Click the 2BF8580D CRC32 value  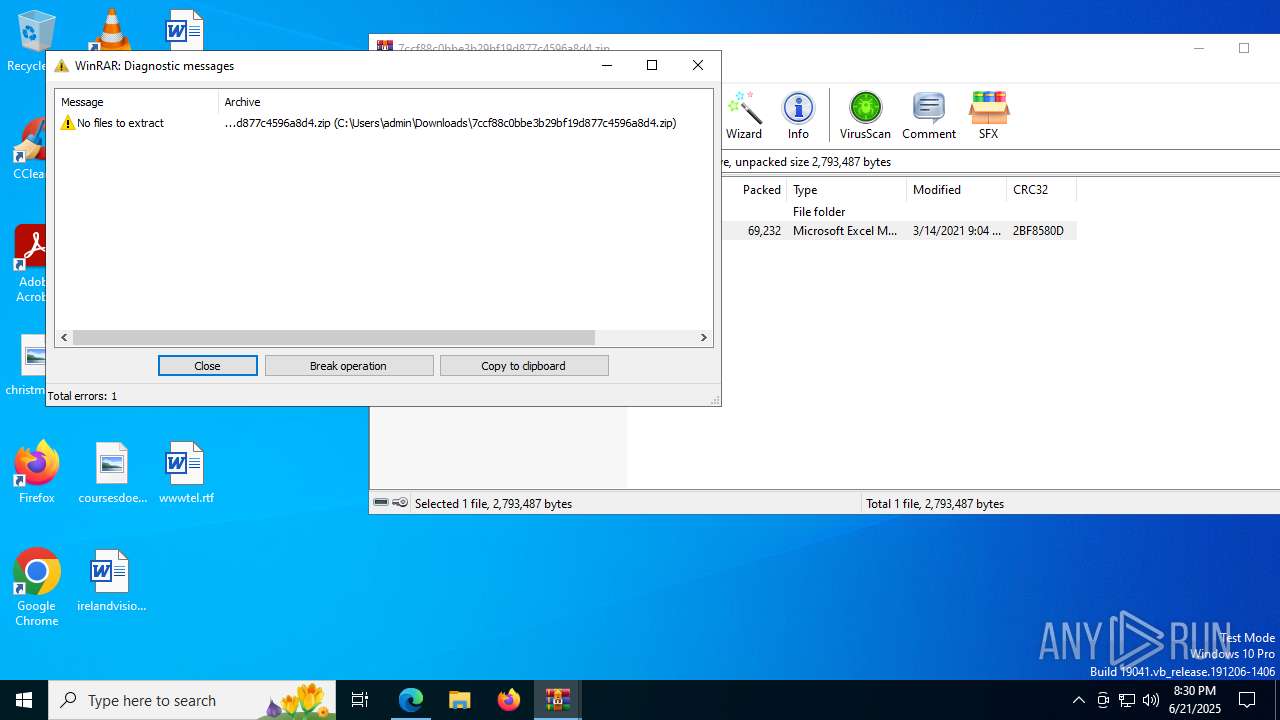click(1038, 231)
